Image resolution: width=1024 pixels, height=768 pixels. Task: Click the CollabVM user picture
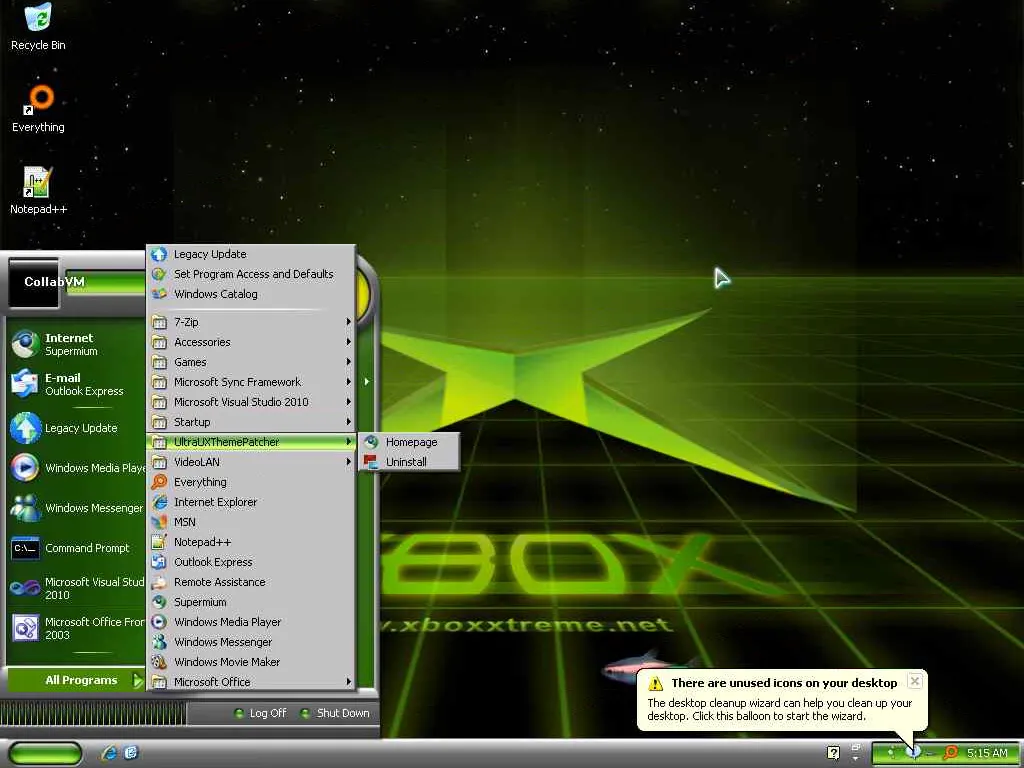click(x=33, y=283)
